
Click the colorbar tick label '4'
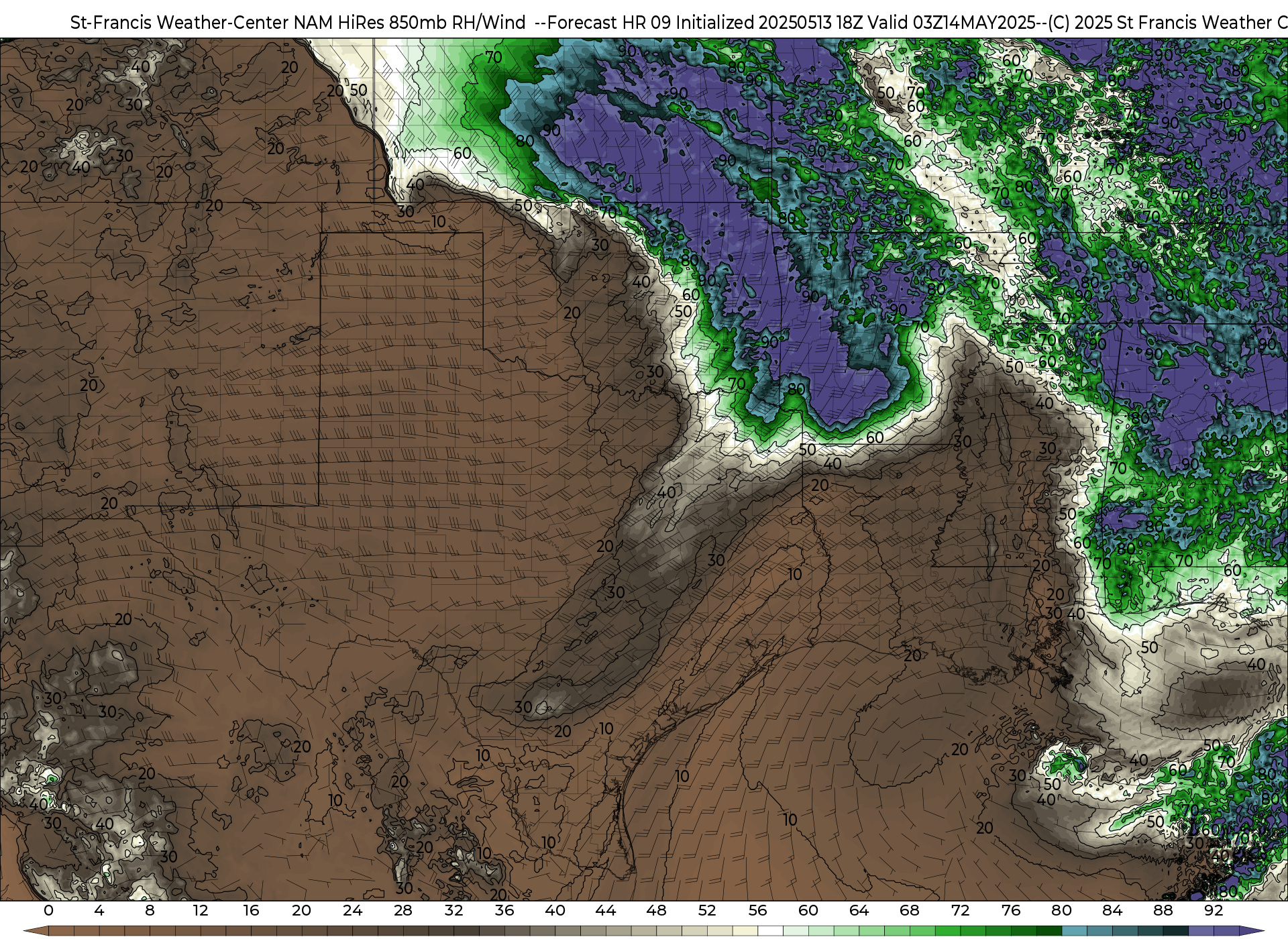coord(99,911)
